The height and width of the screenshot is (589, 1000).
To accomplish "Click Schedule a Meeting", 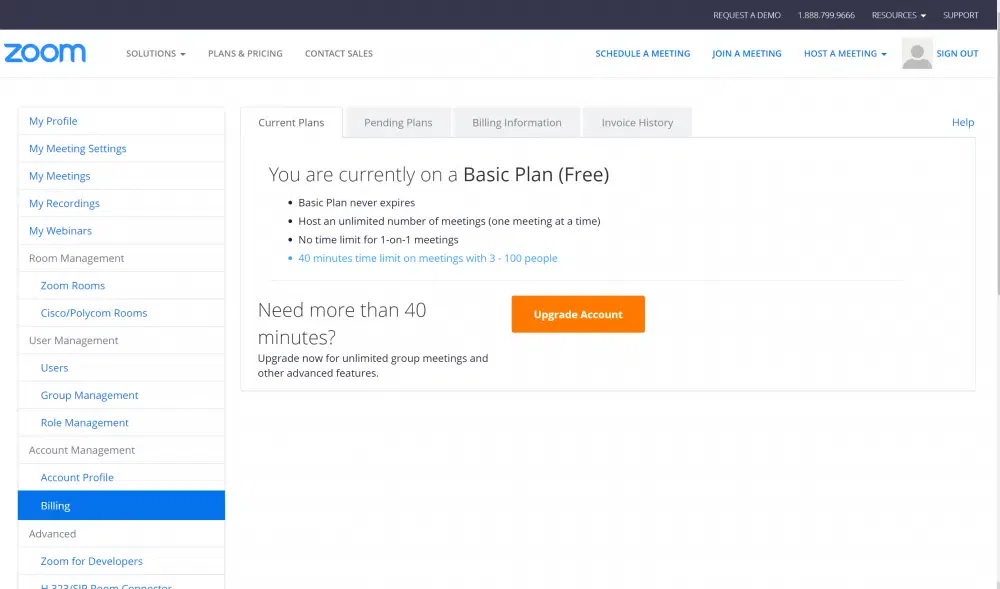I will (x=642, y=54).
